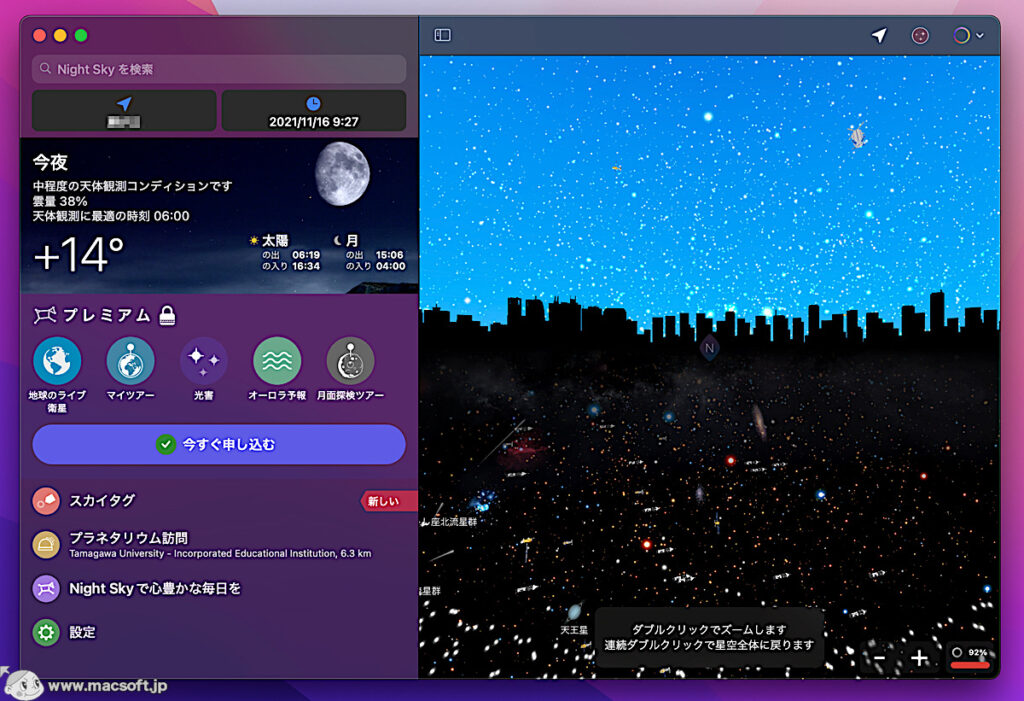Click the blue star cluster near 座北流星群
The height and width of the screenshot is (701, 1024).
(x=484, y=501)
